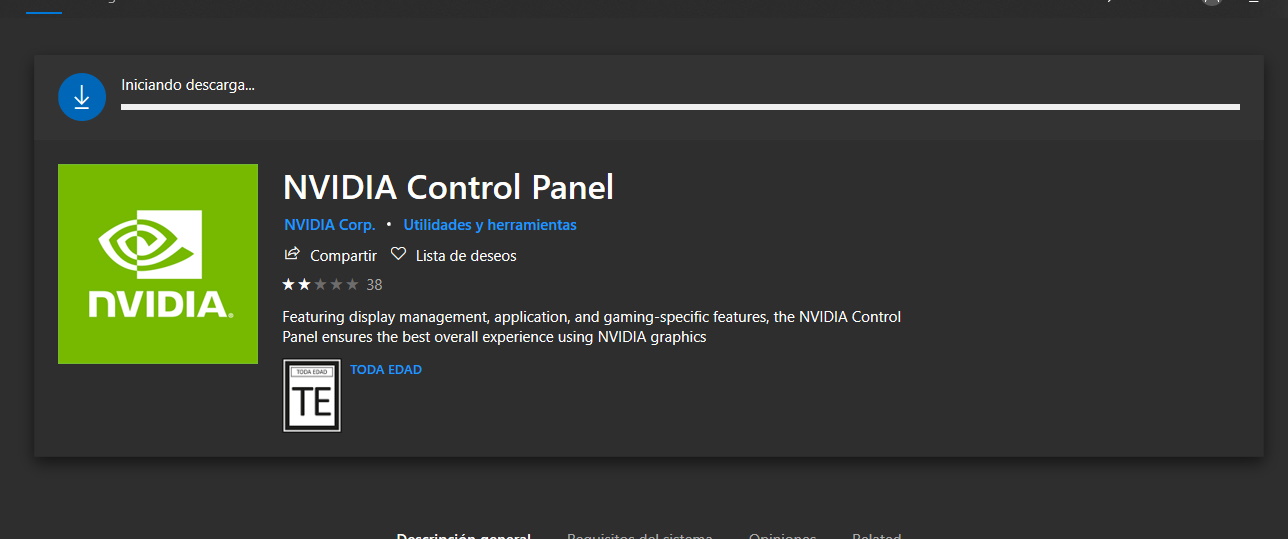
Task: Click the share arrow icon
Action: [x=292, y=254]
